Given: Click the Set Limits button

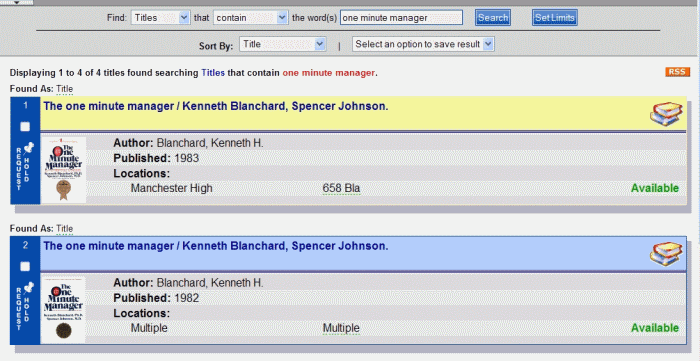Looking at the screenshot, I should point(554,18).
